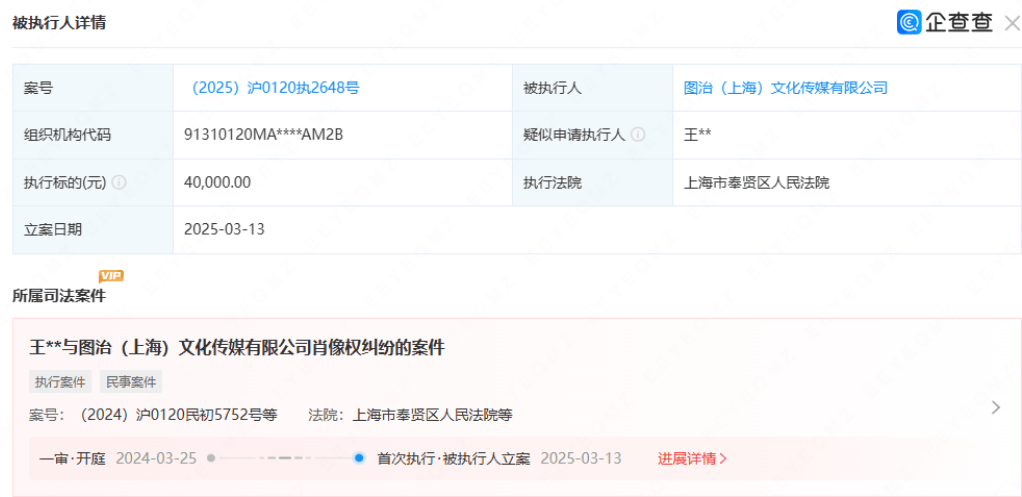Select 上海市奉贤区人民法院 in 执行法院 row
1022x497 pixels.
(x=756, y=182)
